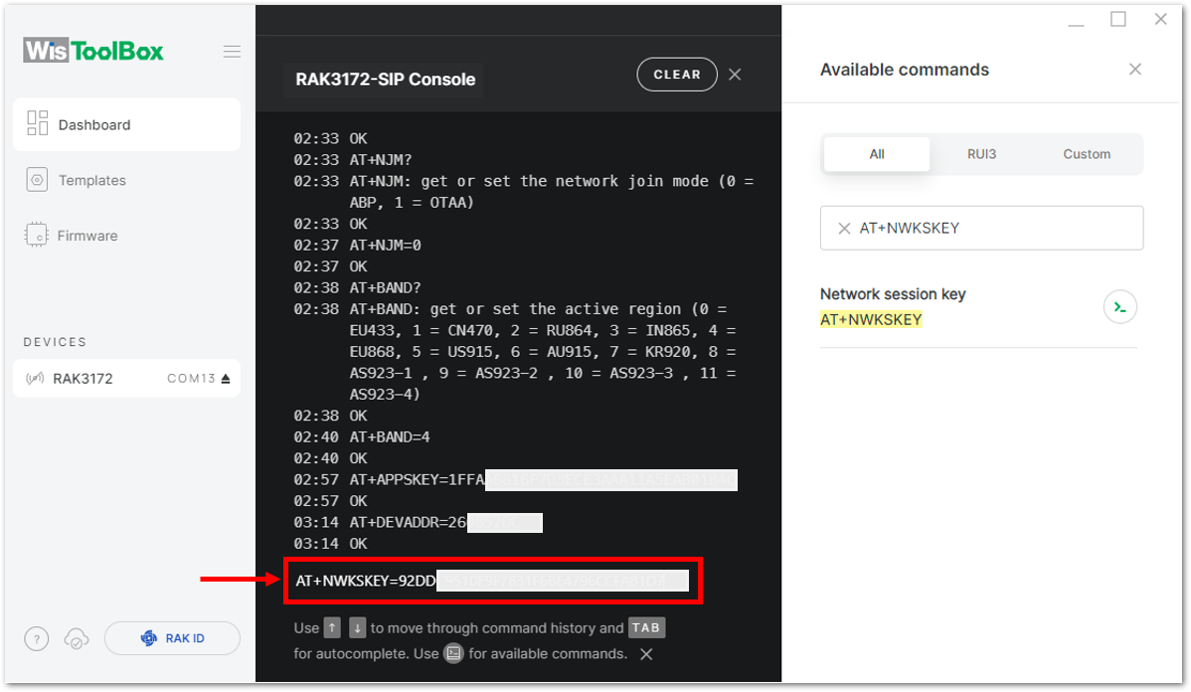The image size is (1191, 692).
Task: Click the RAK3172-SIP Console title
Action: [385, 79]
